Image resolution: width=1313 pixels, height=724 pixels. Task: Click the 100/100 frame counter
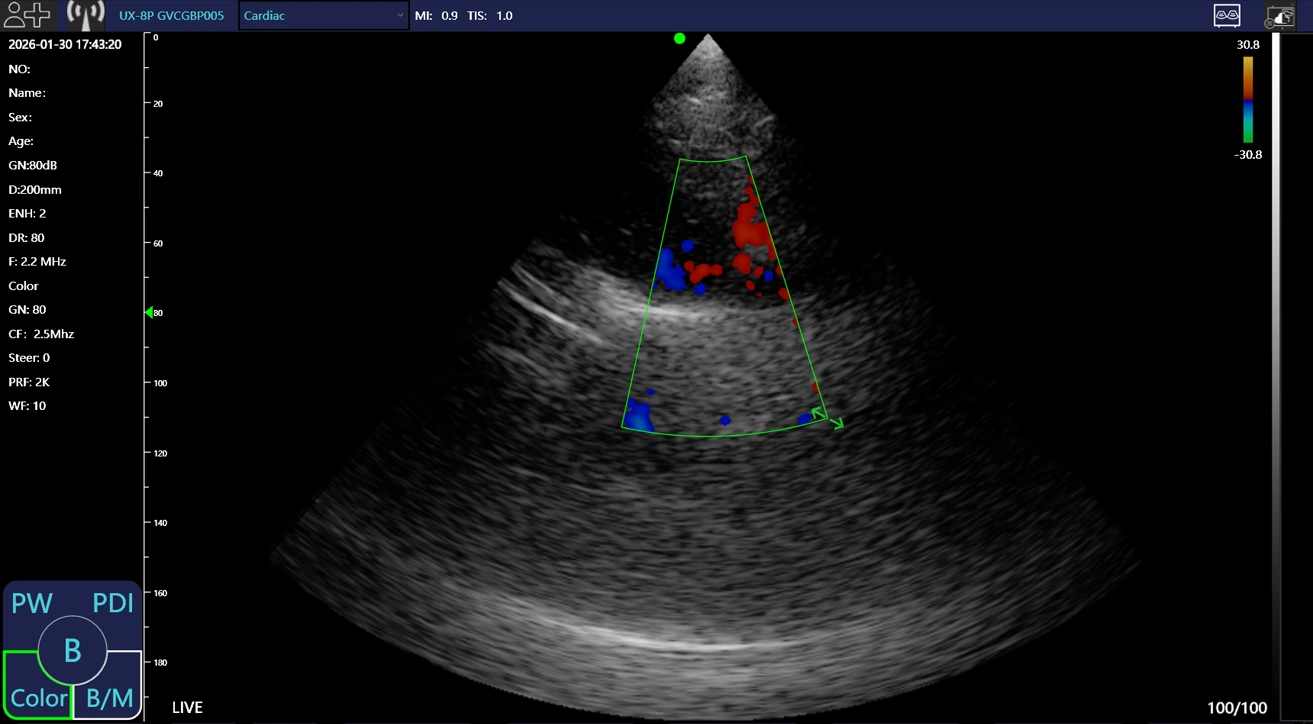click(x=1237, y=708)
